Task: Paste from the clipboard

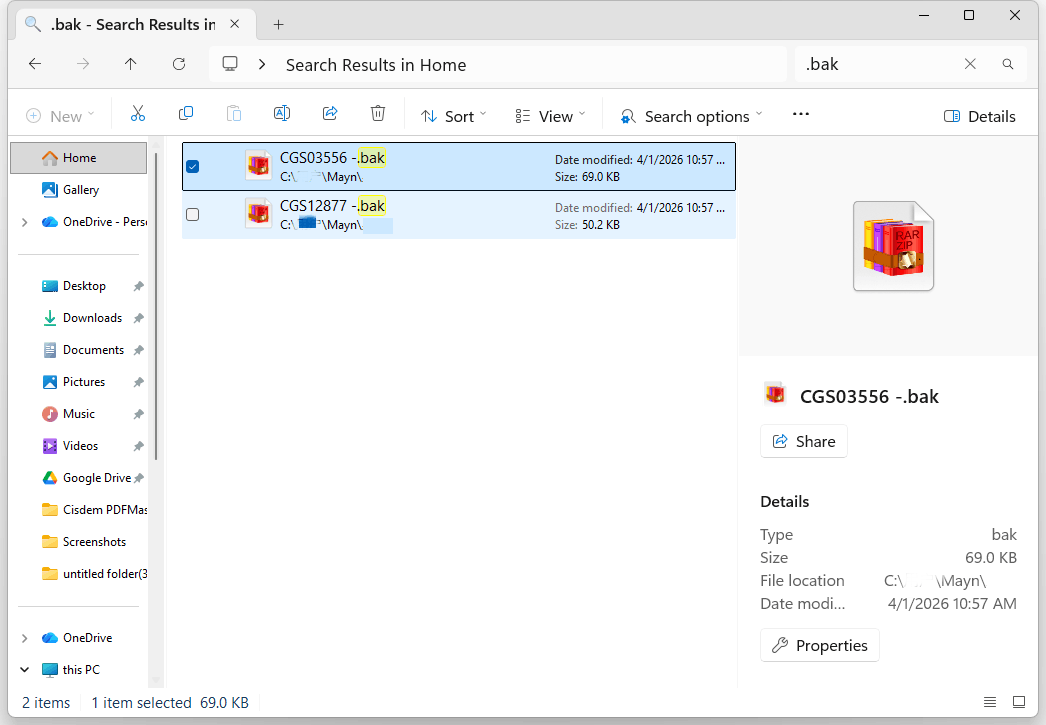Action: pos(234,113)
